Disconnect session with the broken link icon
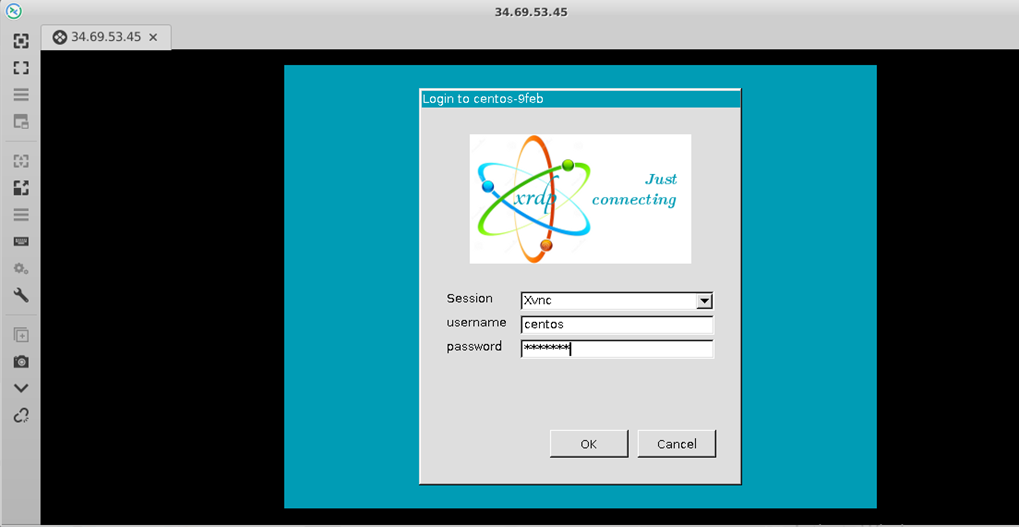Viewport: 1019px width, 527px height. point(21,415)
